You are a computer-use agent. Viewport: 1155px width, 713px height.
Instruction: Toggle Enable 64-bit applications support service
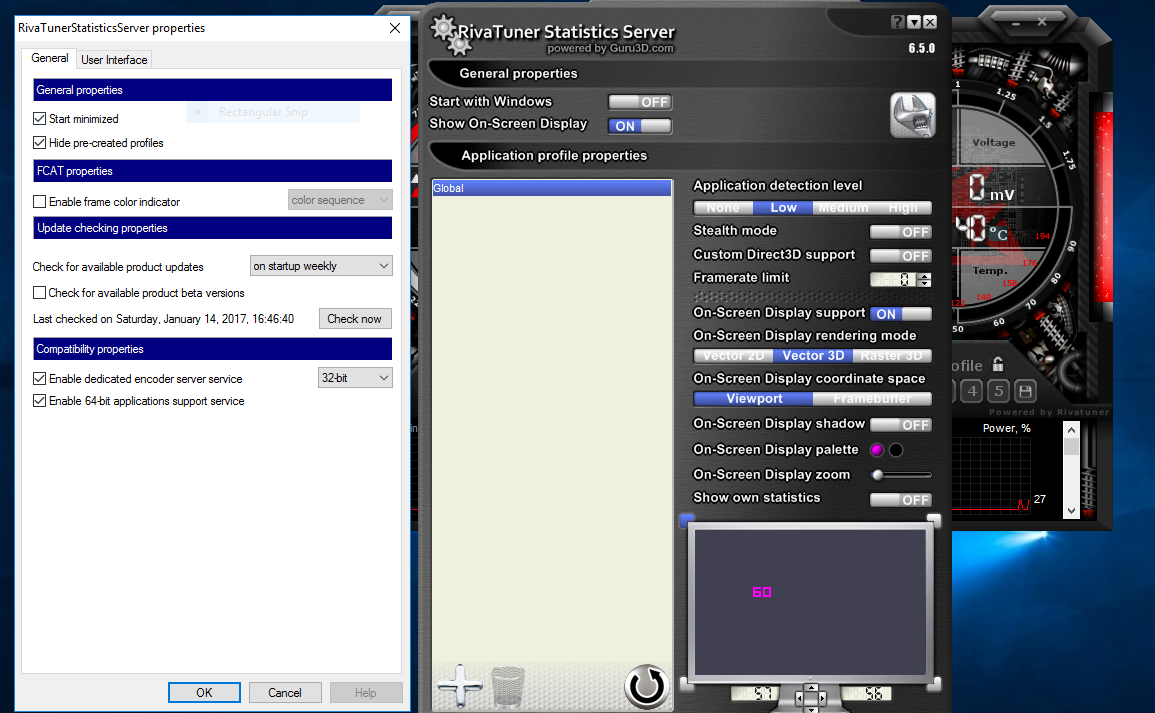(x=40, y=401)
